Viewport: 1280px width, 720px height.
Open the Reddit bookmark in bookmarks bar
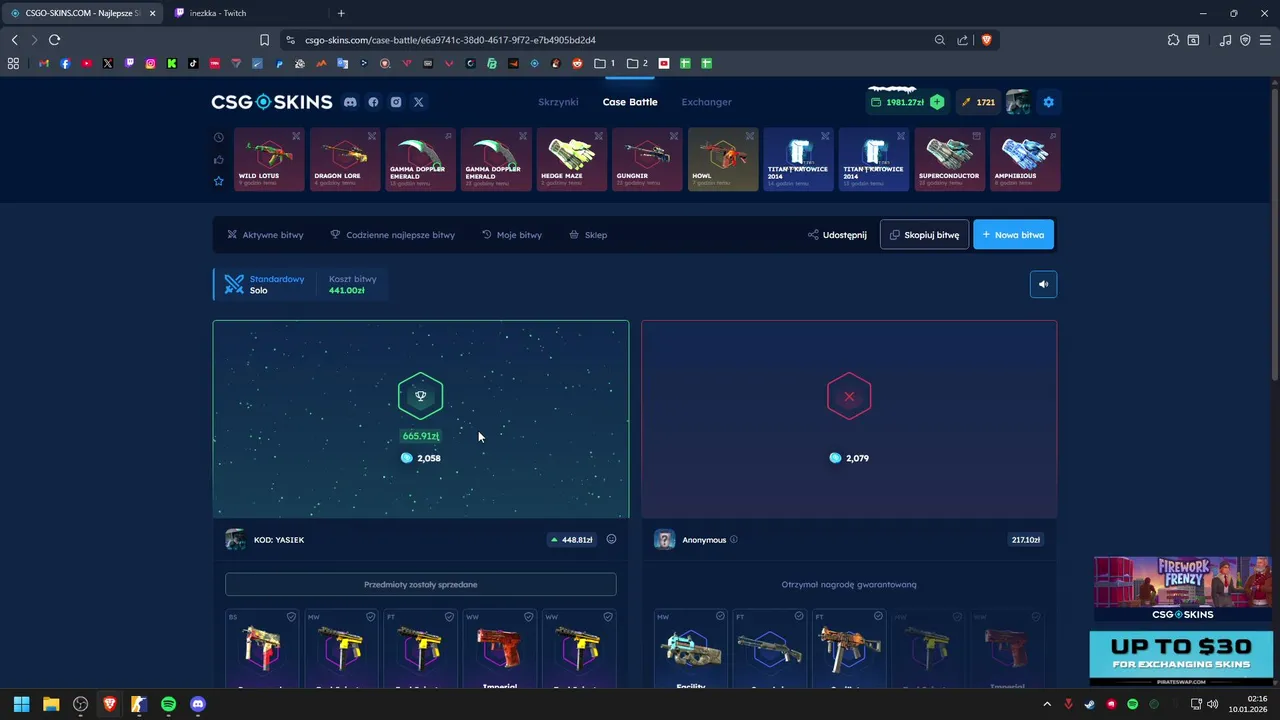coord(577,63)
